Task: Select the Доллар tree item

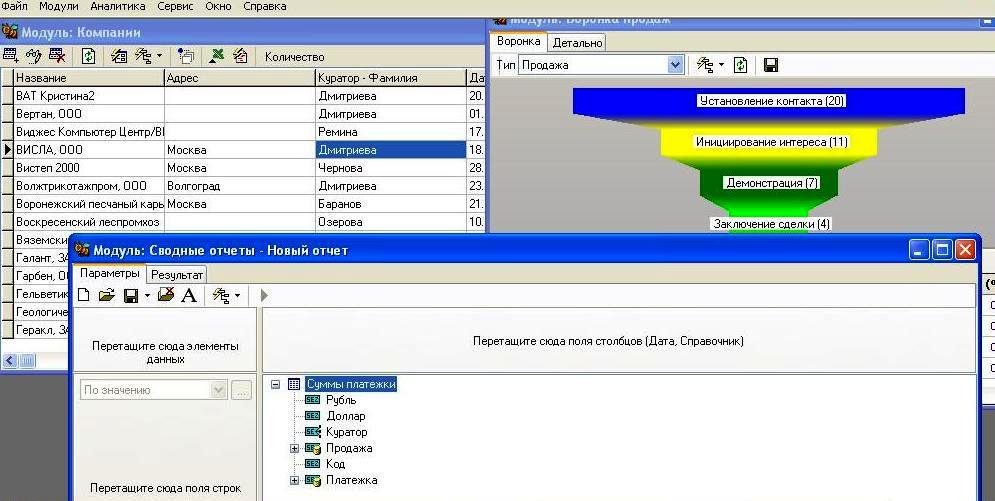Action: 345,416
